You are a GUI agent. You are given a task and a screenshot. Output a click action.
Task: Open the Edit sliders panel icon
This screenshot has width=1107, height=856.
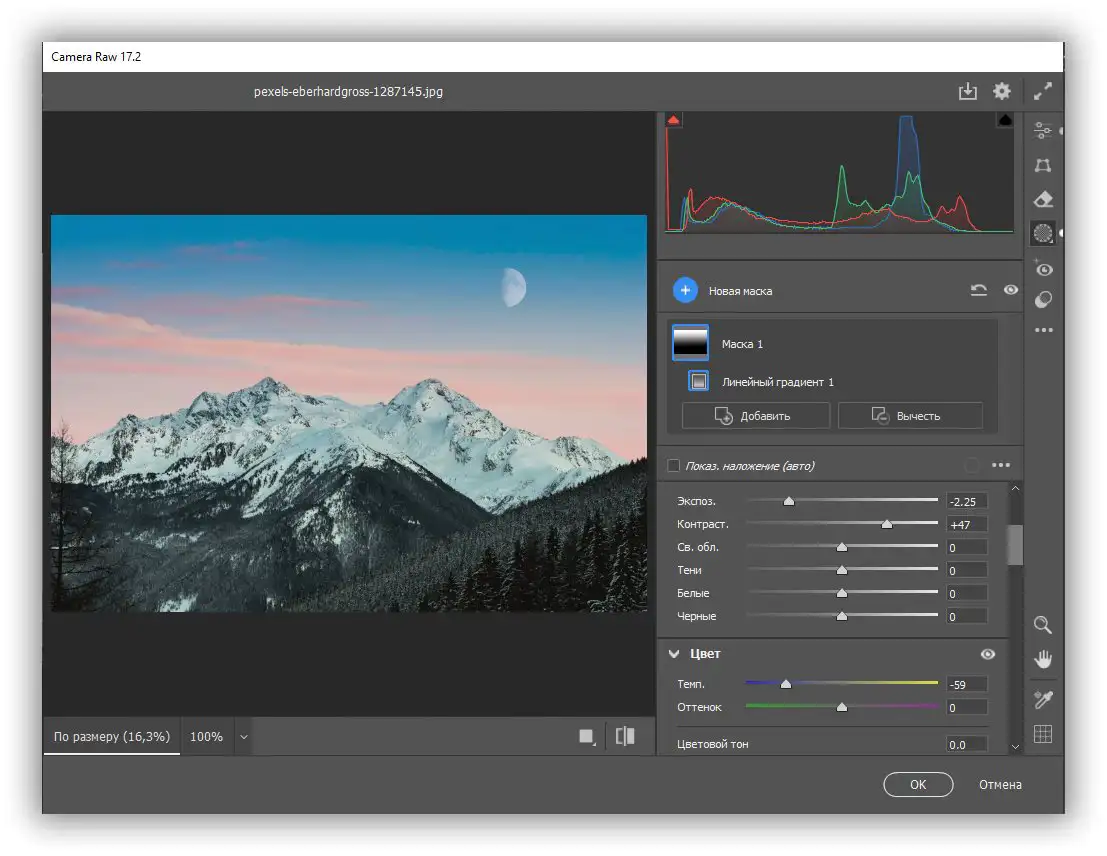coord(1043,130)
